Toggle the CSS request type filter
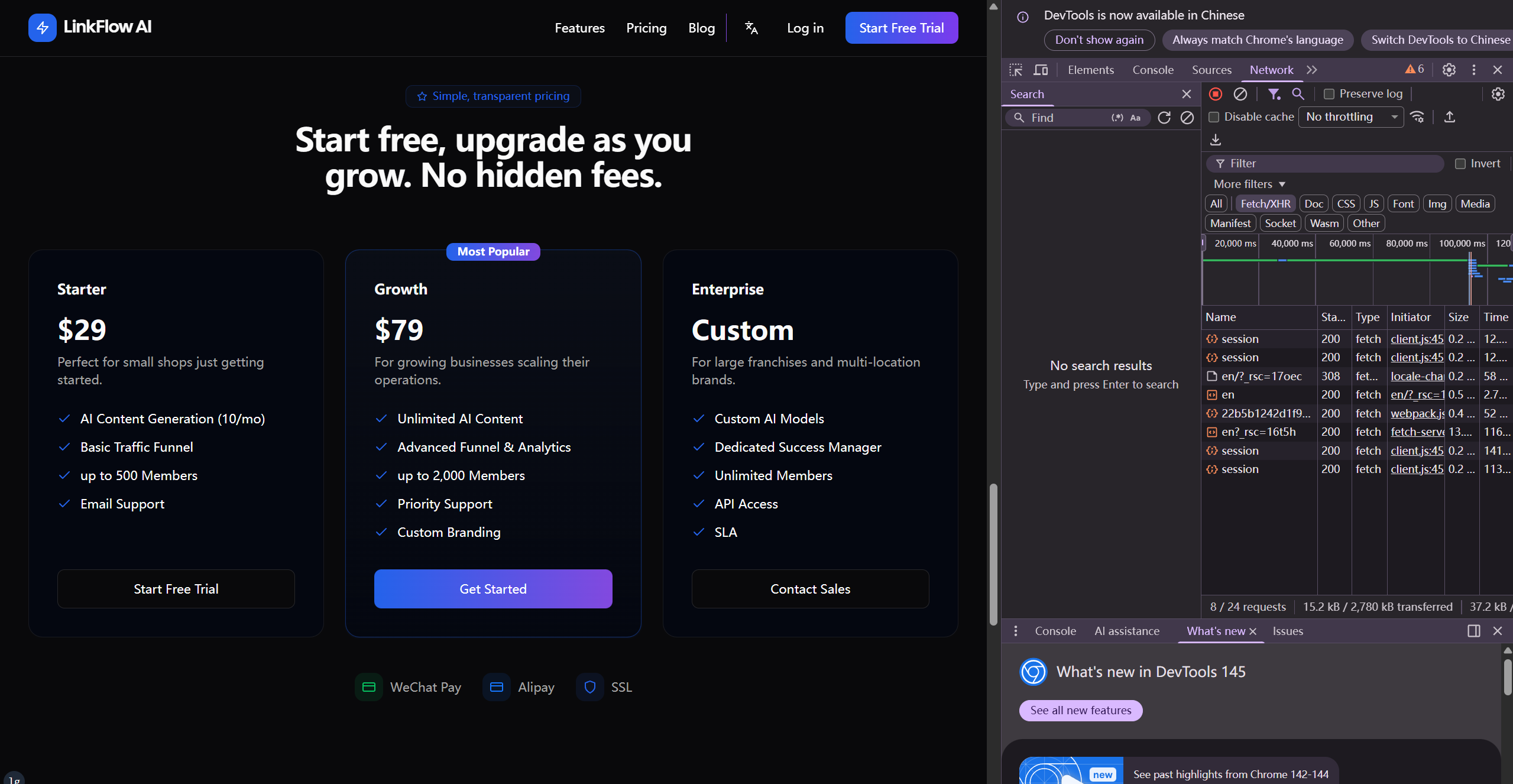This screenshot has height=784, width=1513. (1346, 204)
